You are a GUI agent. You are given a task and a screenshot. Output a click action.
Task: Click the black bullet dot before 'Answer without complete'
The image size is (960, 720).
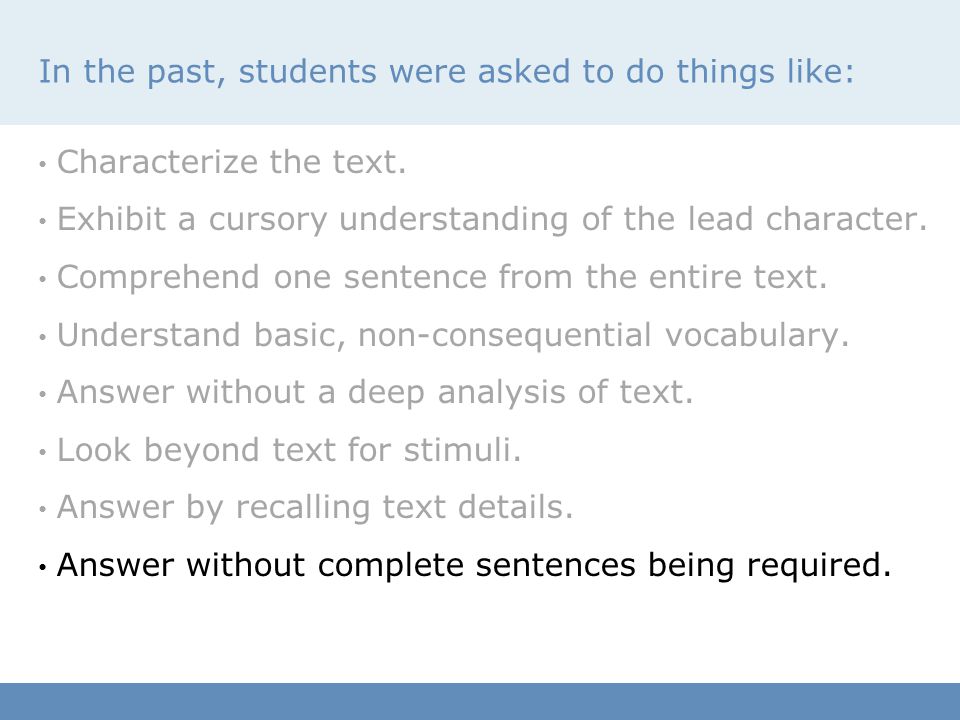(x=42, y=567)
